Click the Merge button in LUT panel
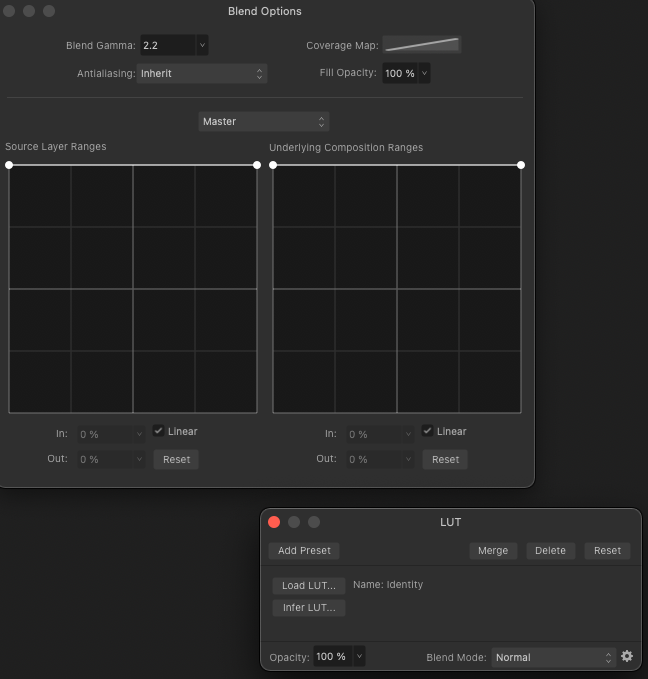648x679 pixels. click(492, 550)
